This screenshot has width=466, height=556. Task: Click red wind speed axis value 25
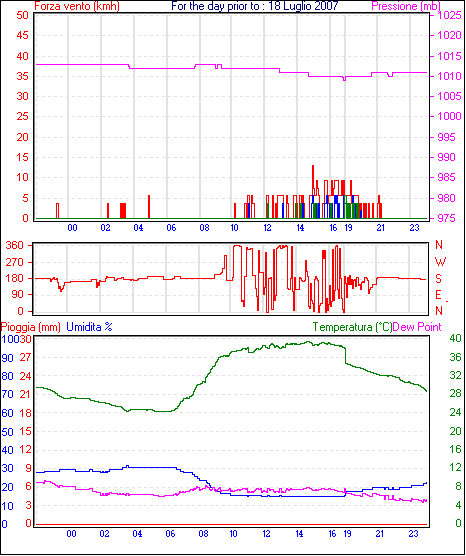(x=22, y=117)
